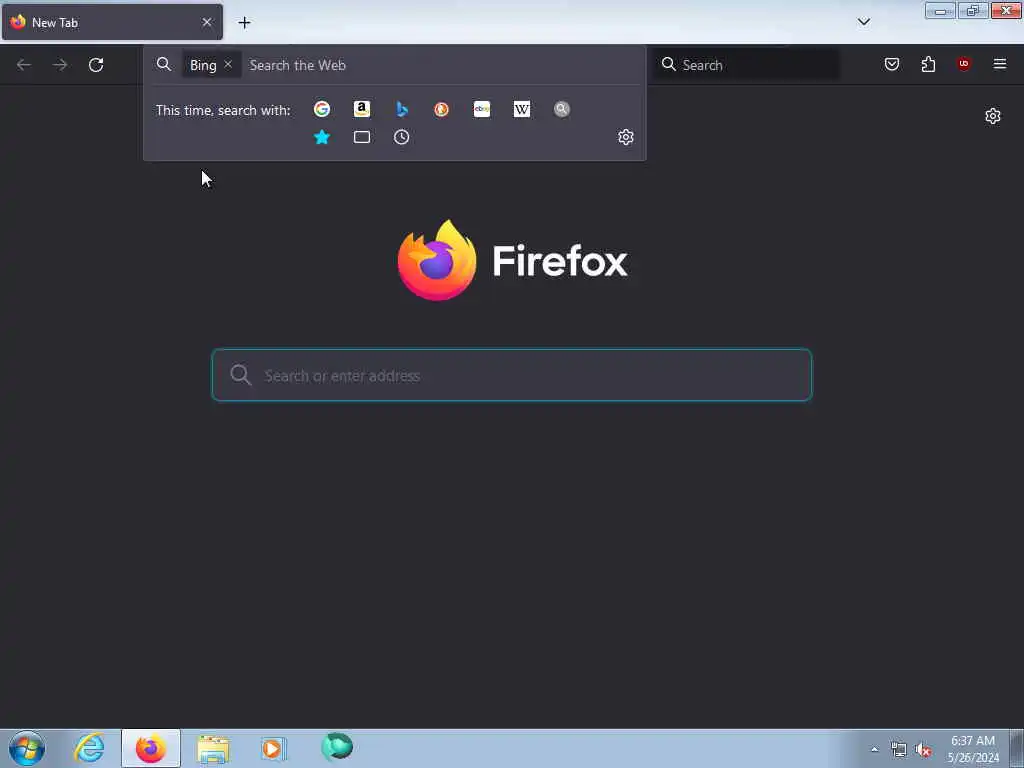The image size is (1024, 768).
Task: Open search settings gear in dropdown
Action: click(x=626, y=137)
